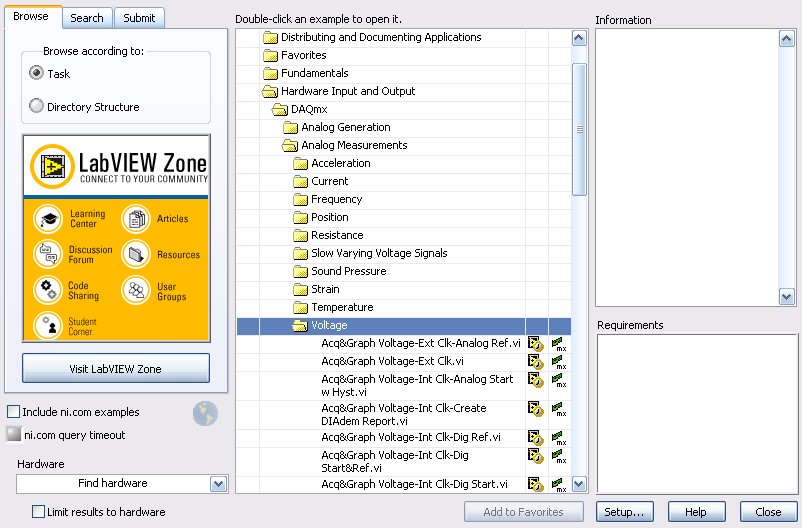Click Information pane scroll down arrow
Image resolution: width=802 pixels, height=528 pixels.
[x=786, y=296]
